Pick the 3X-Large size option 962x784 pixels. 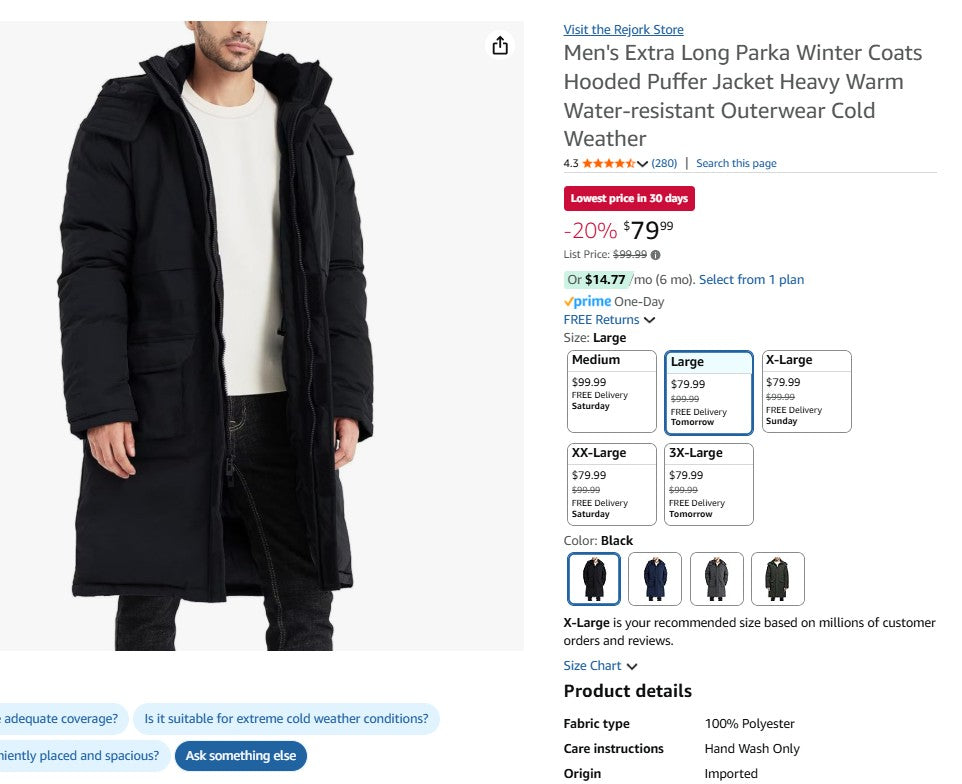point(708,484)
